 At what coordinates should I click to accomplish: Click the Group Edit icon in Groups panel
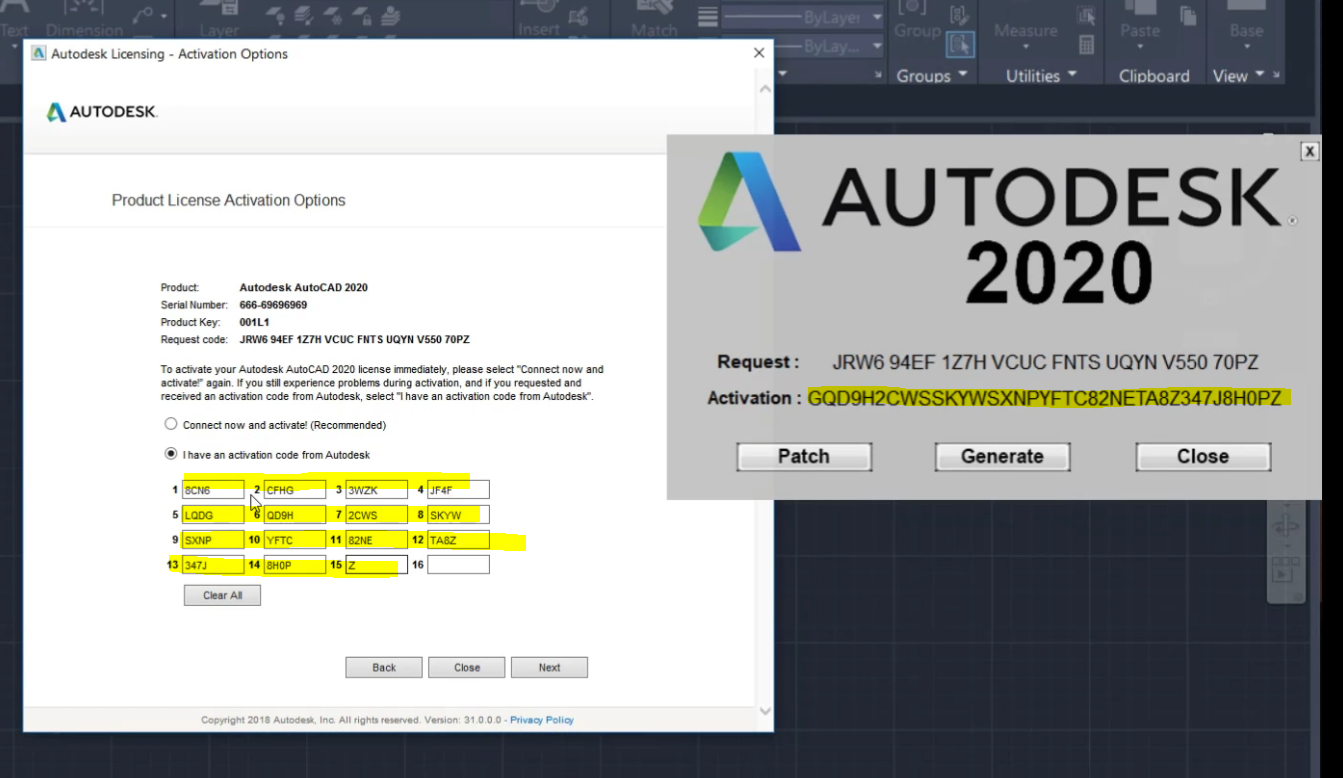pos(959,14)
